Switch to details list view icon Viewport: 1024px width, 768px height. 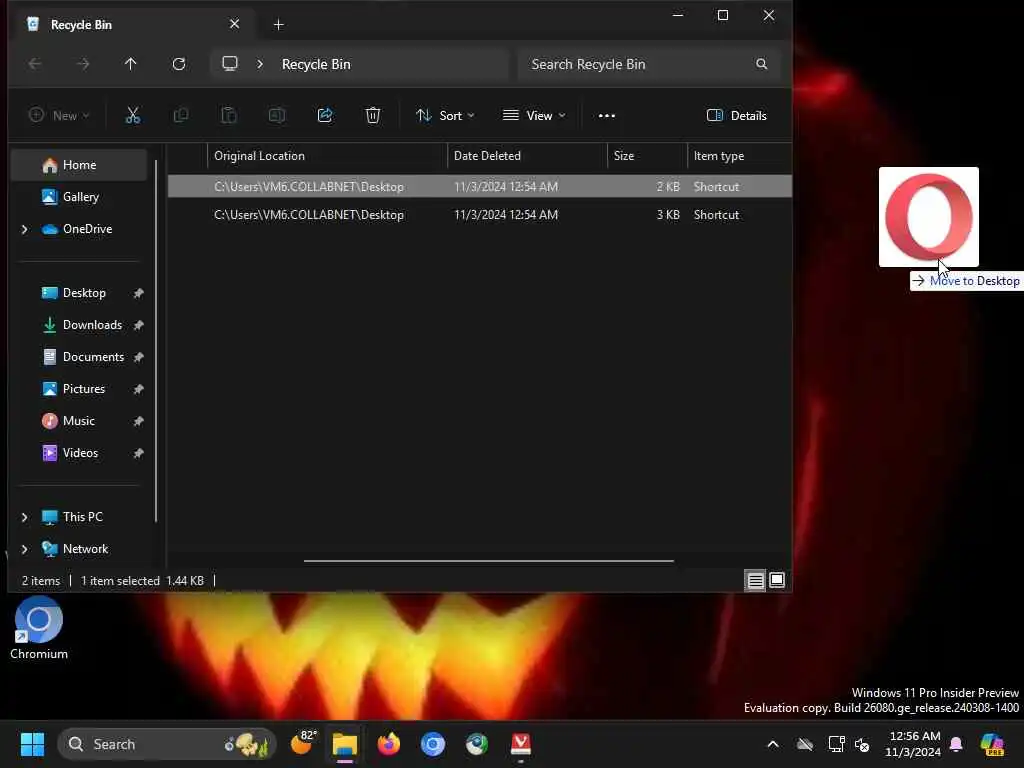click(756, 580)
